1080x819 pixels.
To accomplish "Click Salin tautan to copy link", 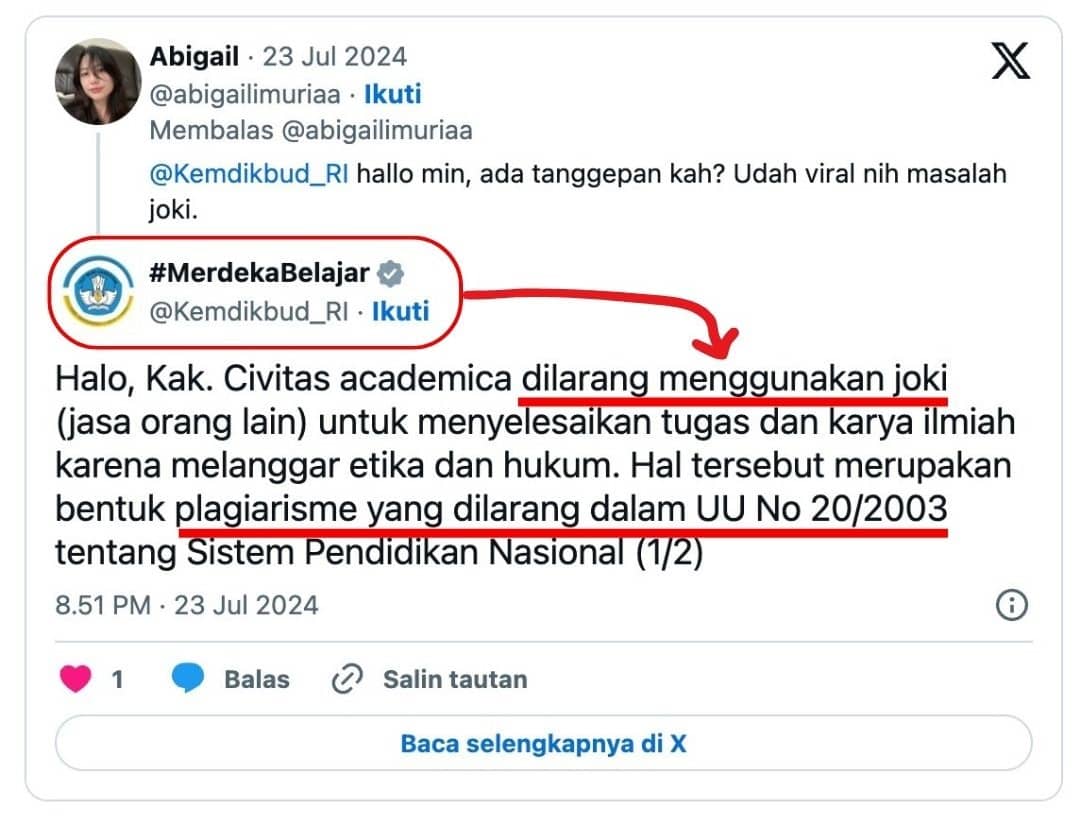I will 455,679.
